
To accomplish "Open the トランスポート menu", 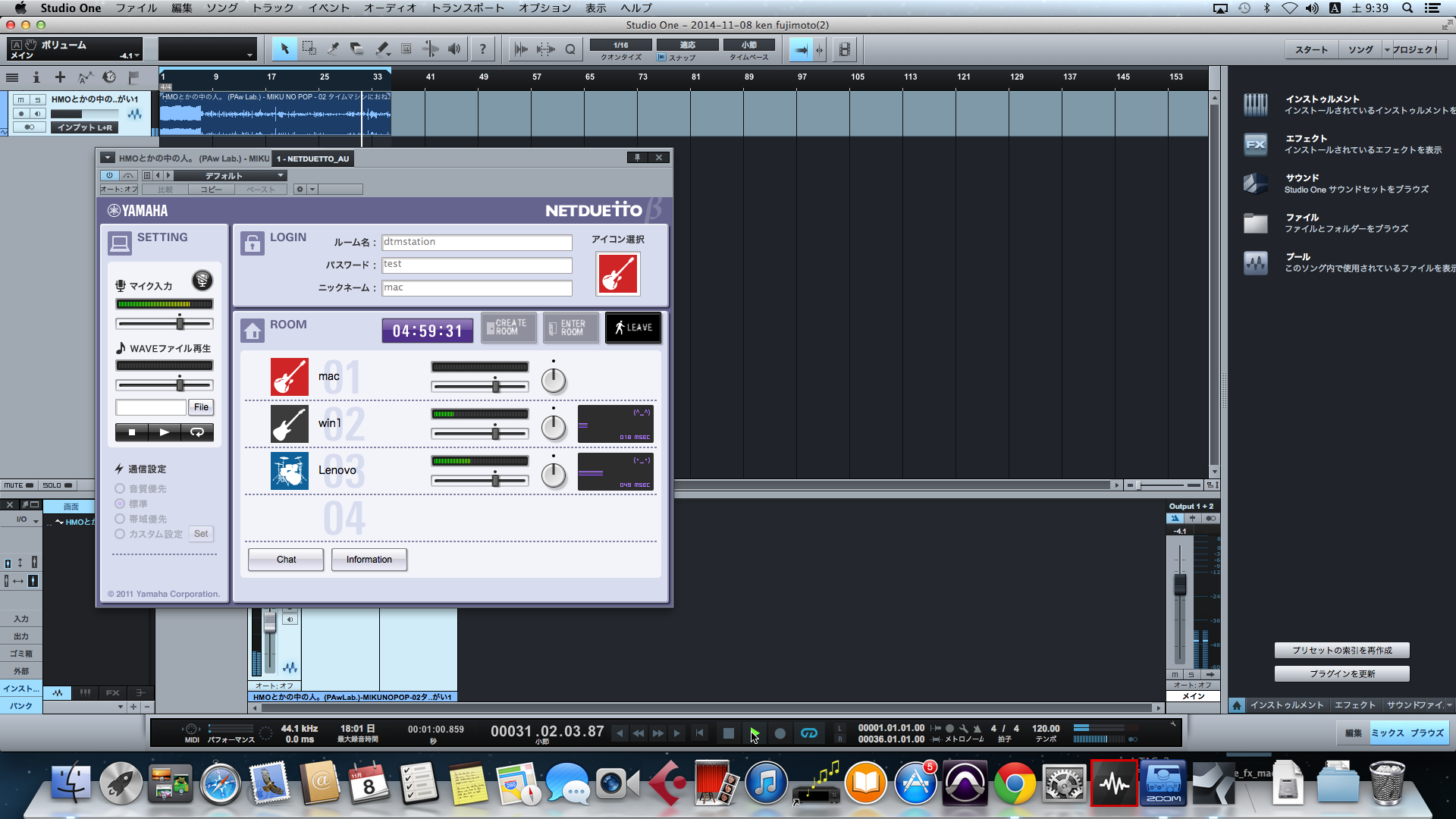I will [467, 8].
